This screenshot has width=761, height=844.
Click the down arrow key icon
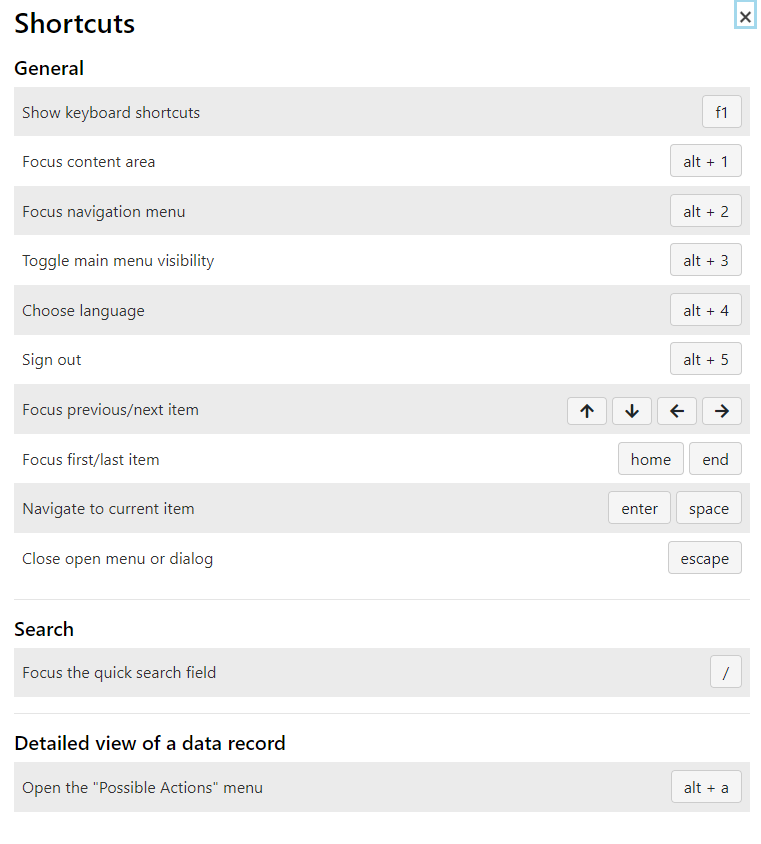click(632, 410)
